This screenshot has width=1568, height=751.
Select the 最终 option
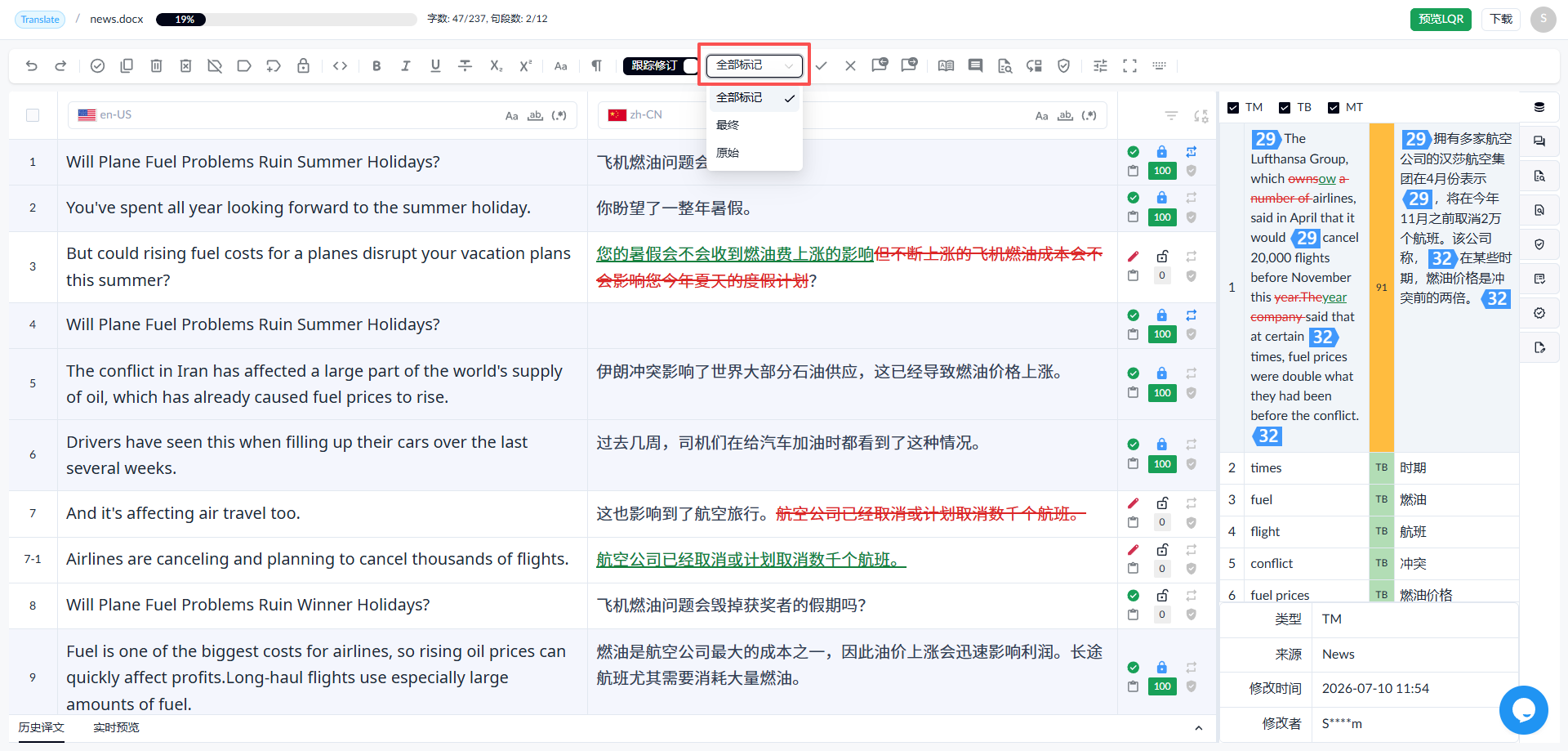(755, 125)
